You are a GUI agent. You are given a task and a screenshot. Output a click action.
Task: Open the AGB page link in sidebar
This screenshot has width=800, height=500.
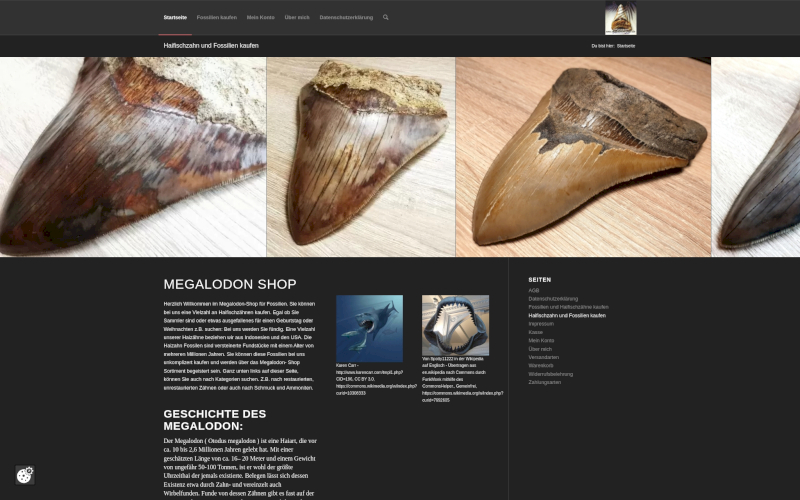click(534, 290)
